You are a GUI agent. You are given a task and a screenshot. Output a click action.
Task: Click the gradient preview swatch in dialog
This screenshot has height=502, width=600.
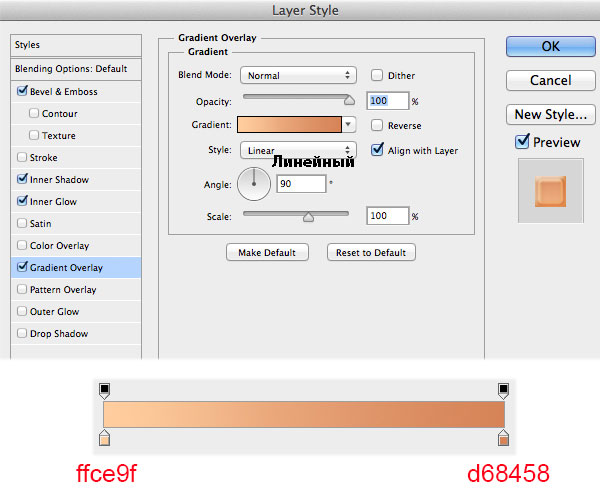289,124
